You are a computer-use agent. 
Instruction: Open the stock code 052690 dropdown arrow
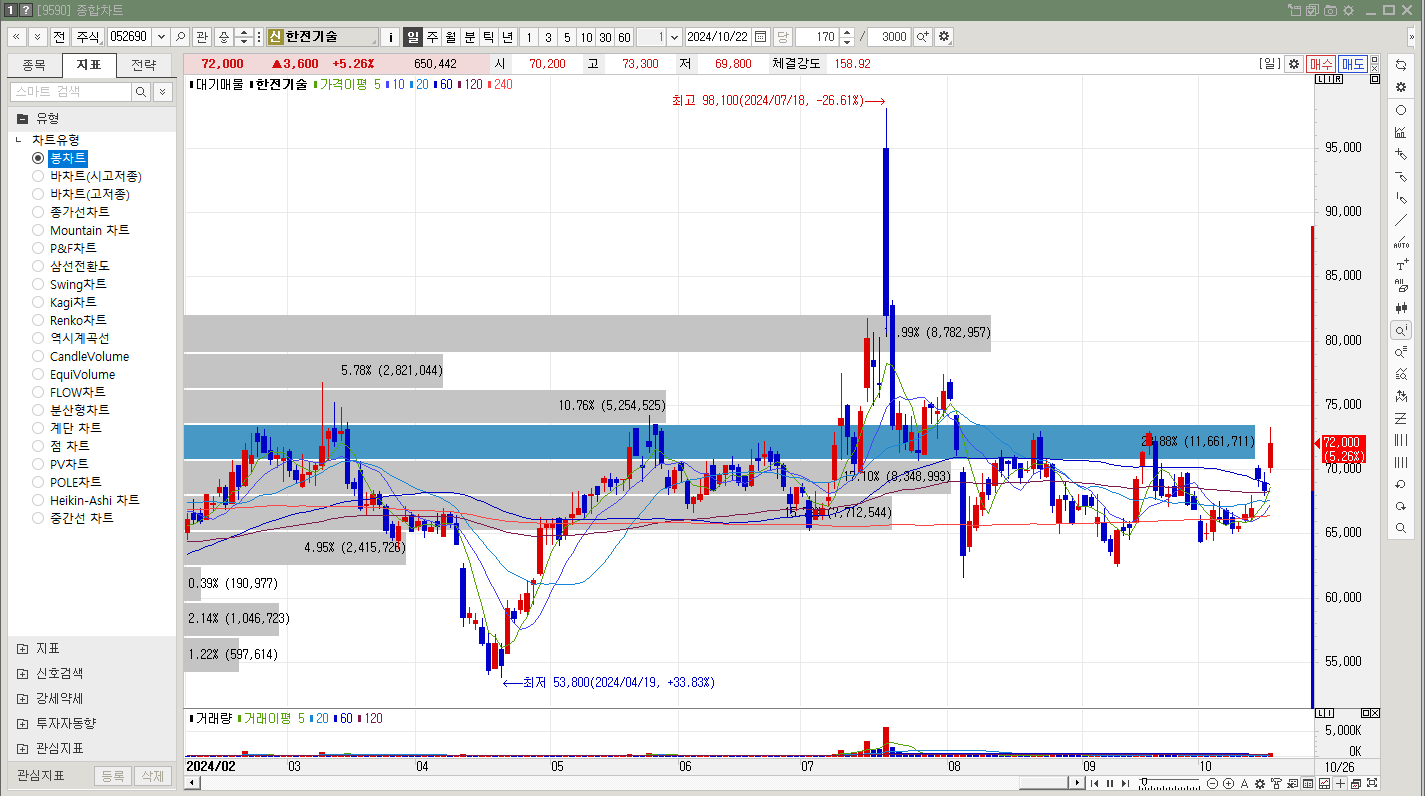[x=159, y=36]
